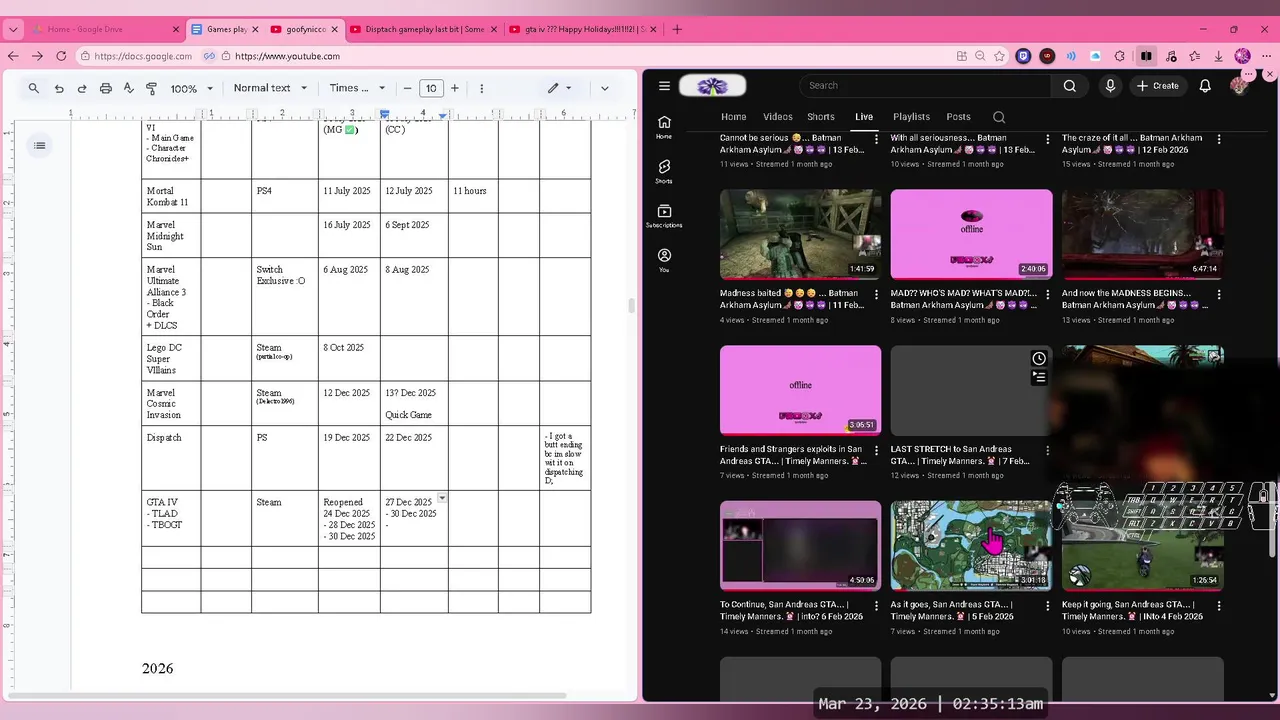Open channel Posts tab

pos(958,117)
